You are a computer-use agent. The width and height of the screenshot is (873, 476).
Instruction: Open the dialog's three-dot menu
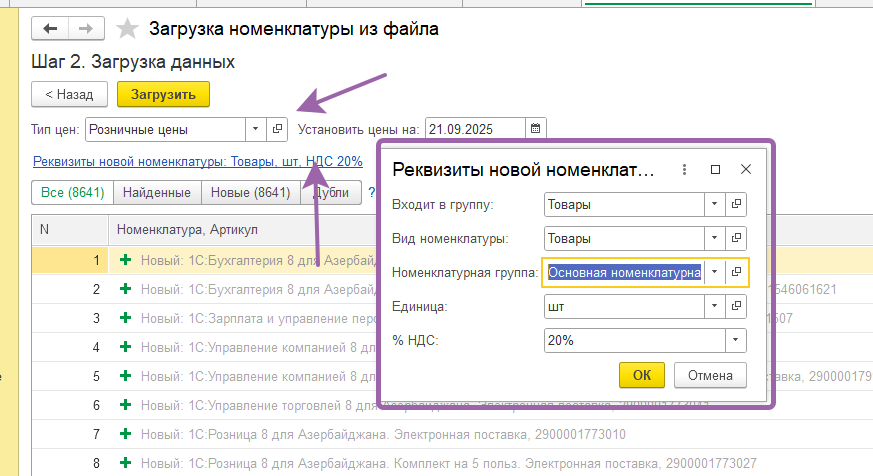(684, 169)
